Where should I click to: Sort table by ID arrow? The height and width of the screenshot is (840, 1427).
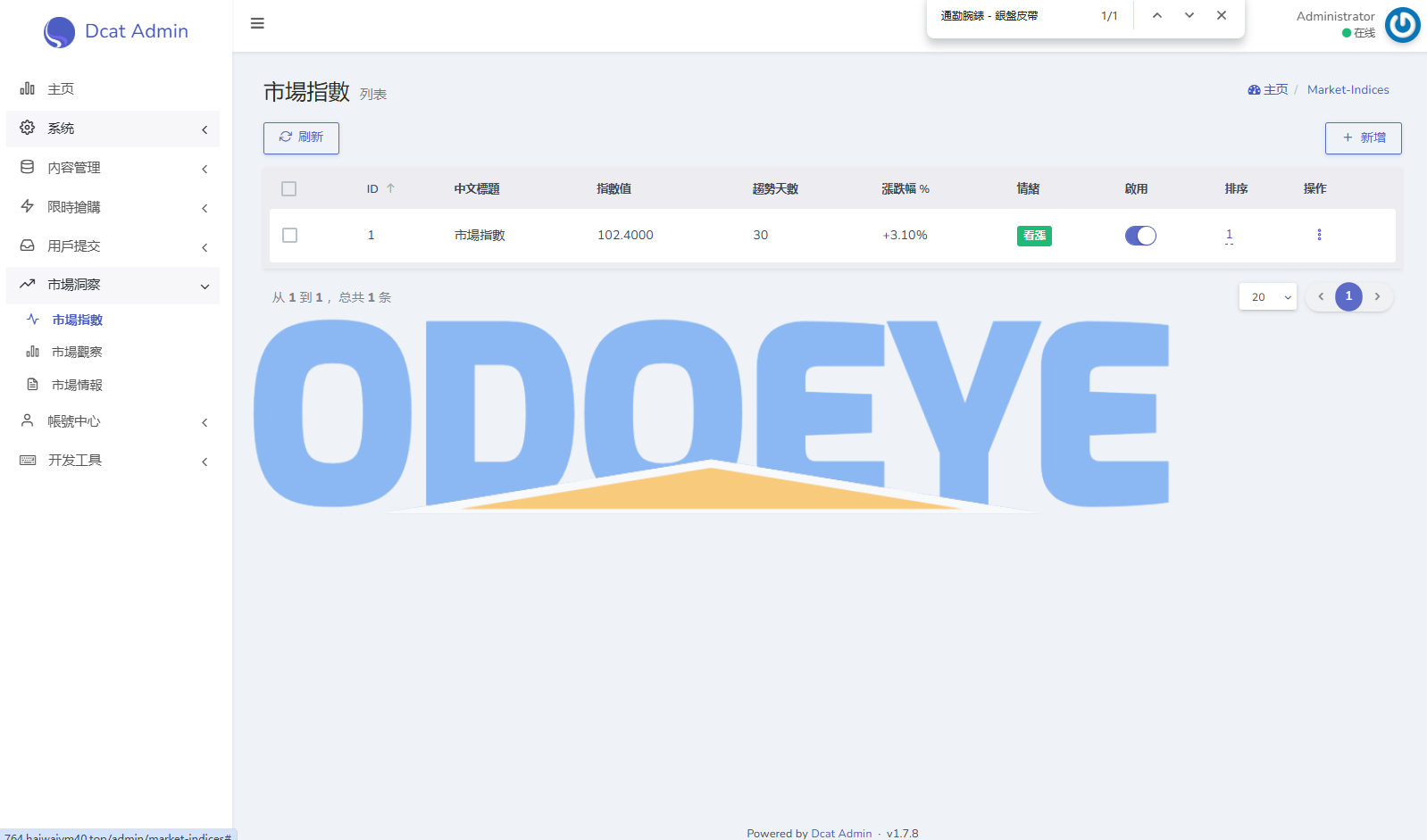[390, 188]
